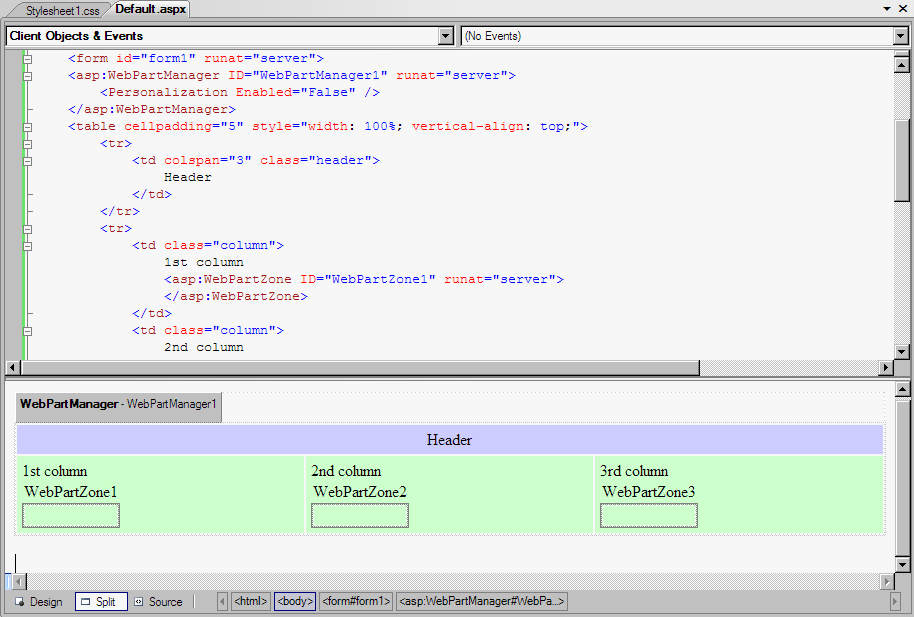Select the <body> tag in tag navigator

(x=295, y=601)
